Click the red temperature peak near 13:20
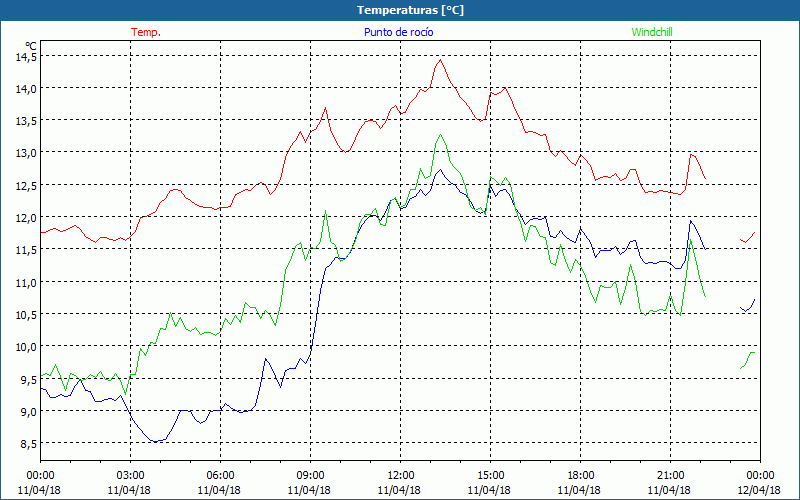 click(440, 60)
